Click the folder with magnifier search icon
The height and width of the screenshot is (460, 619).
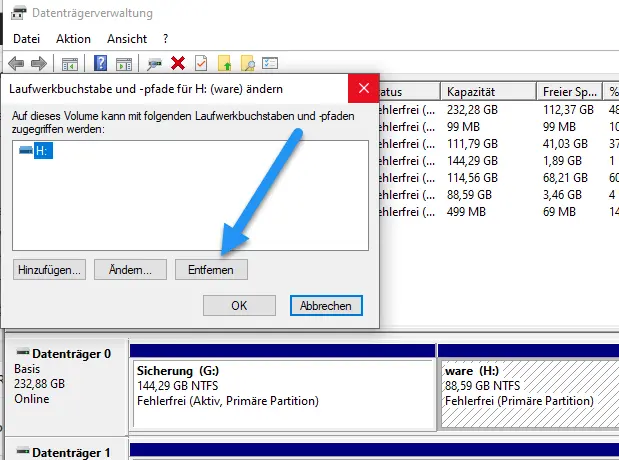coord(248,63)
